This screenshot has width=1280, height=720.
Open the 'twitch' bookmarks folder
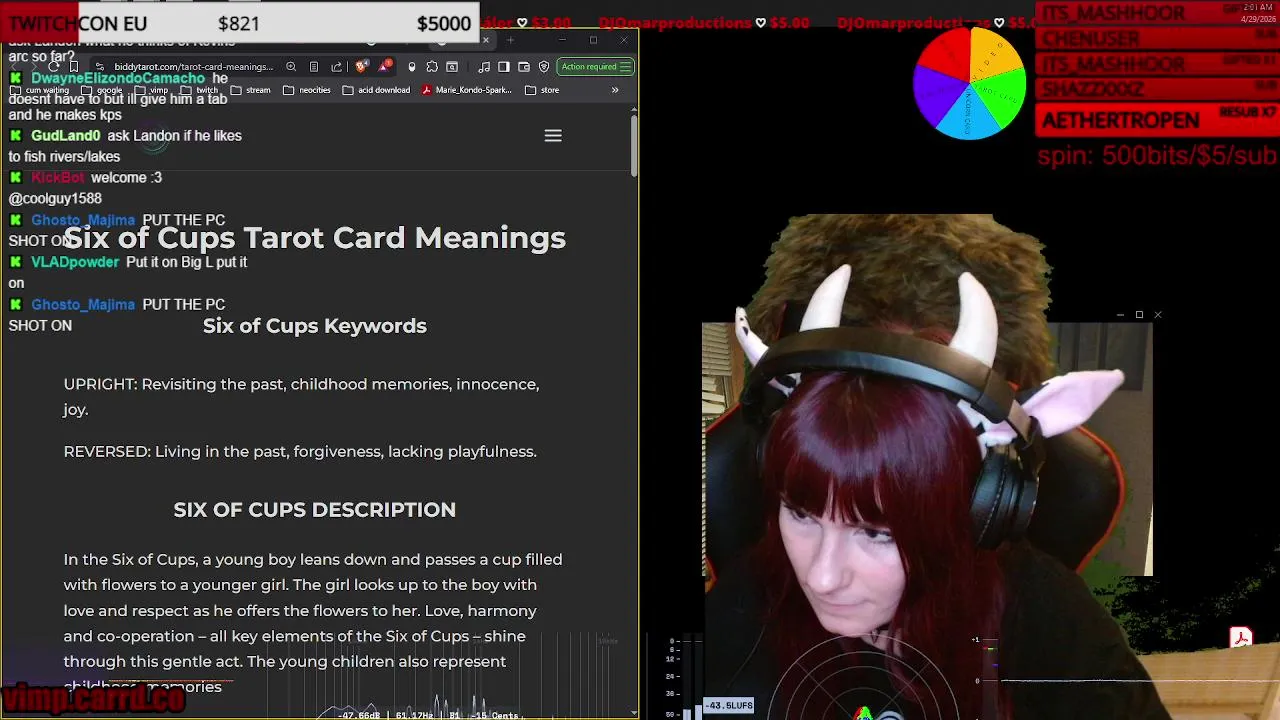199,90
